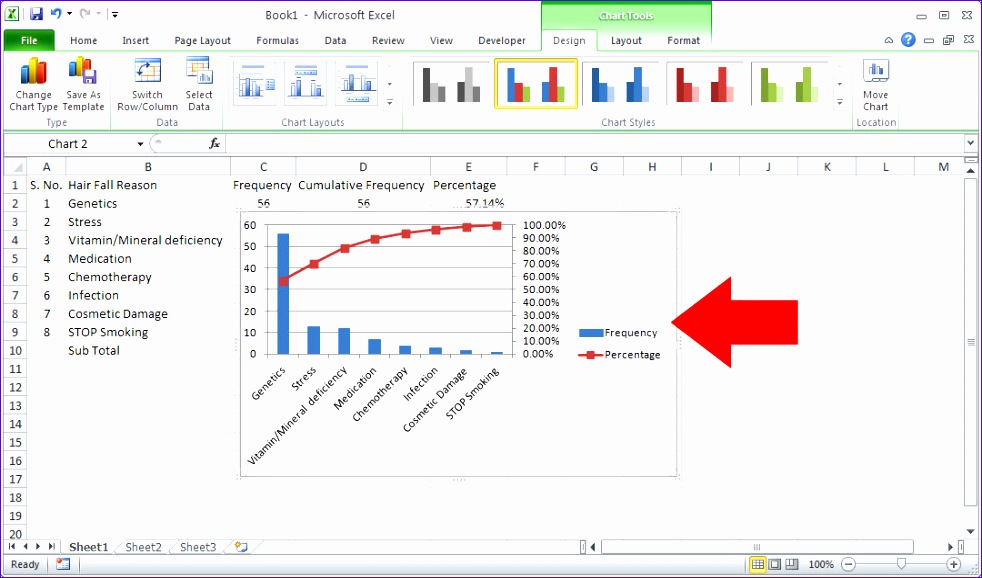Open the Select Data dialog
The width and height of the screenshot is (982, 578).
pyautogui.click(x=198, y=85)
